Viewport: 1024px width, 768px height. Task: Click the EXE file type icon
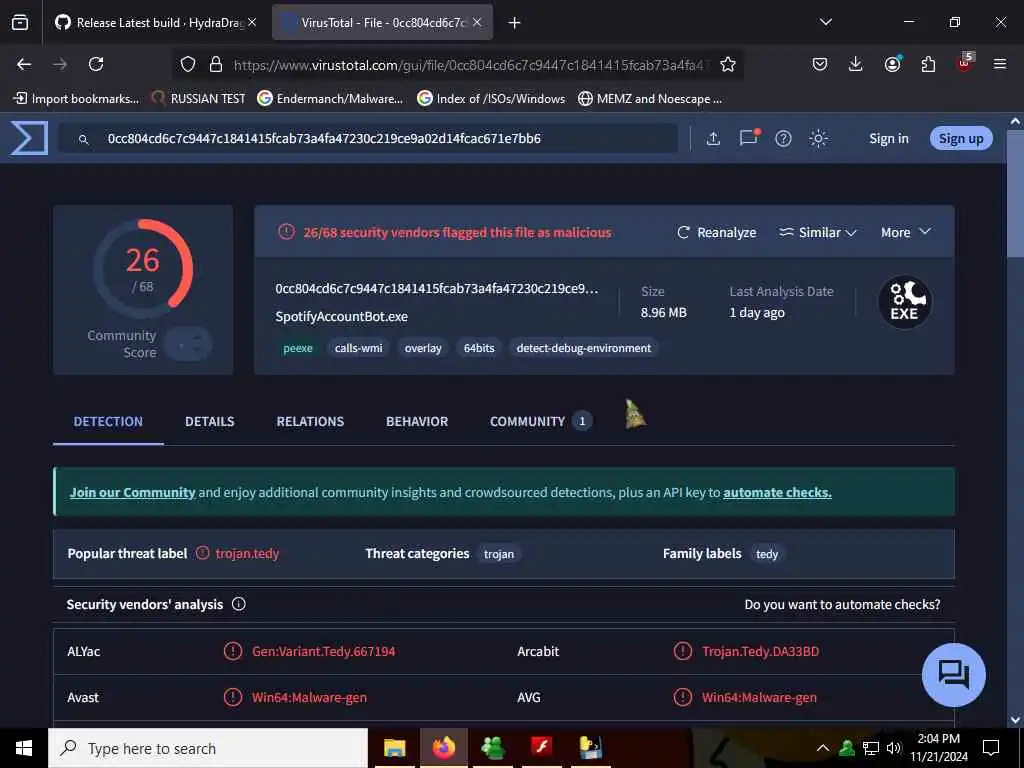coord(904,302)
